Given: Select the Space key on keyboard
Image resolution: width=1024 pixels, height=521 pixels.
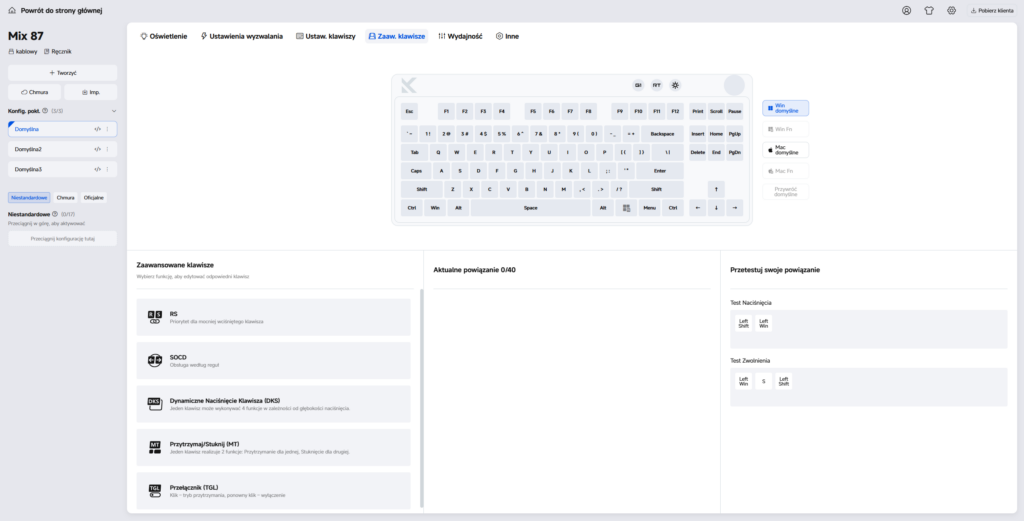Looking at the screenshot, I should (x=530, y=208).
